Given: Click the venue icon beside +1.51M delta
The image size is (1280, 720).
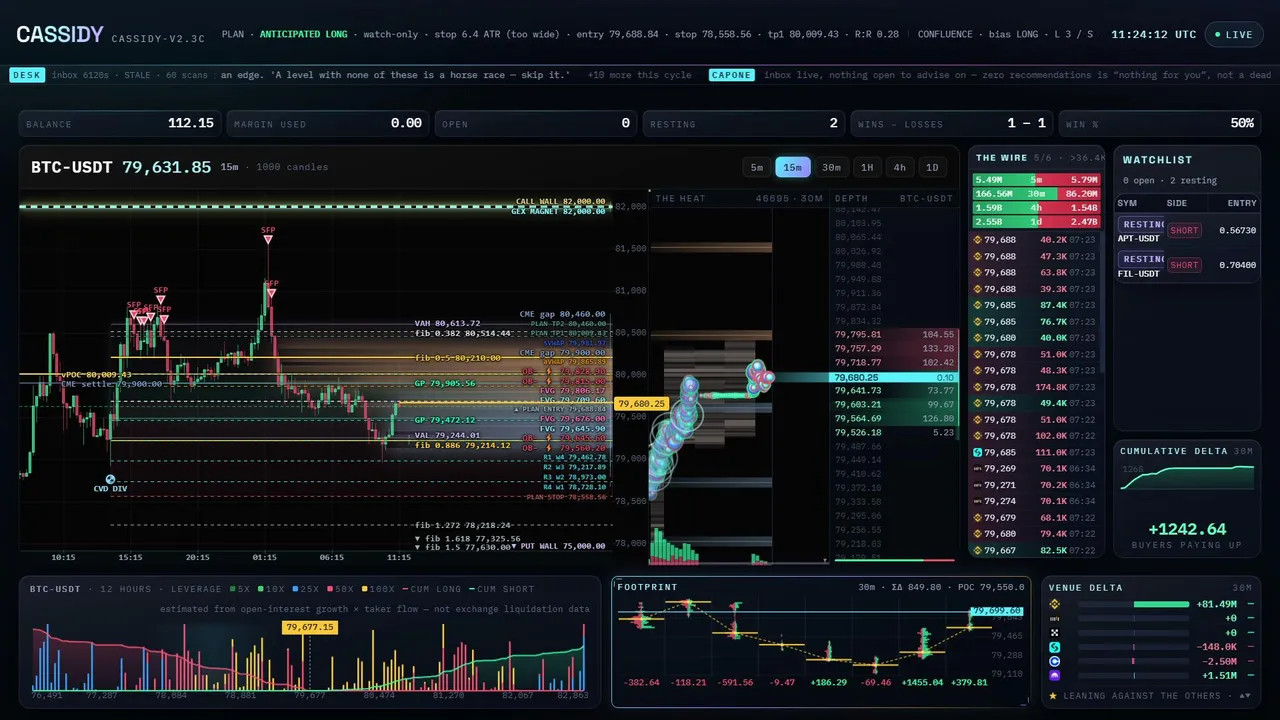Looking at the screenshot, I should 1053,676.
